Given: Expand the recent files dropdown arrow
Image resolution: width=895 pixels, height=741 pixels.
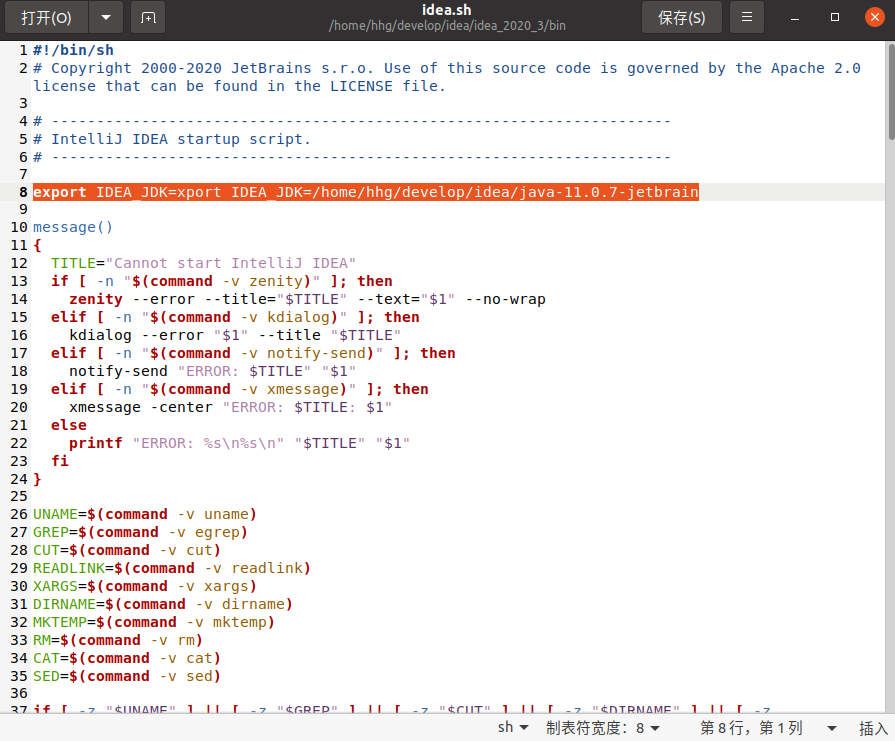Looking at the screenshot, I should 106,18.
